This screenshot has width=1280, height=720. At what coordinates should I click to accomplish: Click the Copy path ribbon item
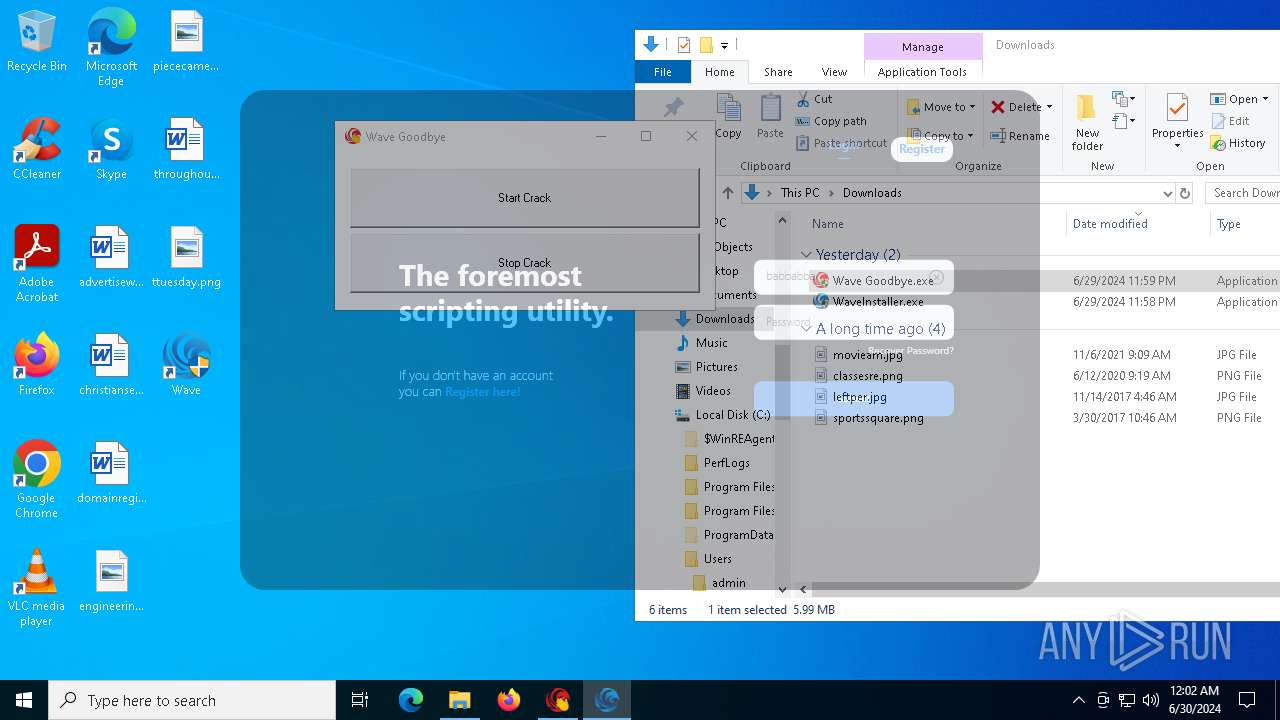coord(831,121)
